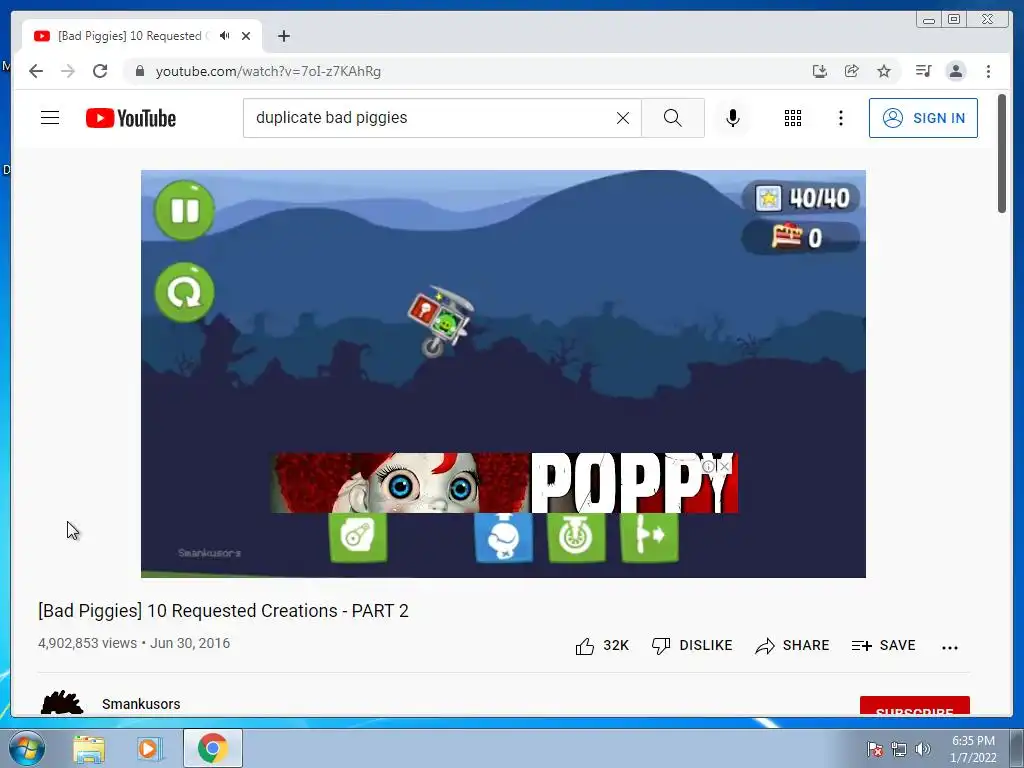
Task: Open File Explorer from the taskbar
Action: tap(89, 748)
